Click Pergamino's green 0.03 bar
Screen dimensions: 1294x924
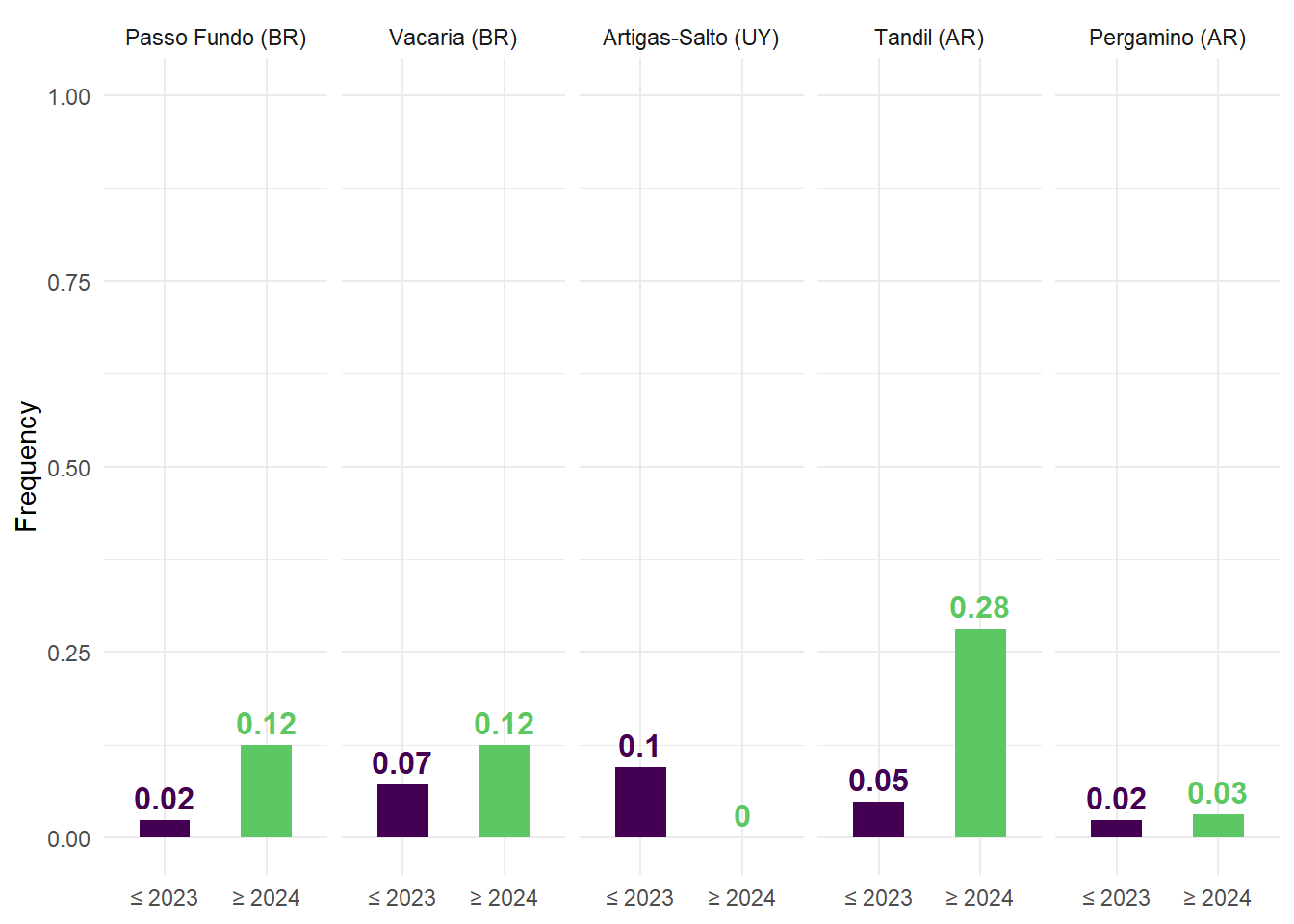tap(1218, 826)
